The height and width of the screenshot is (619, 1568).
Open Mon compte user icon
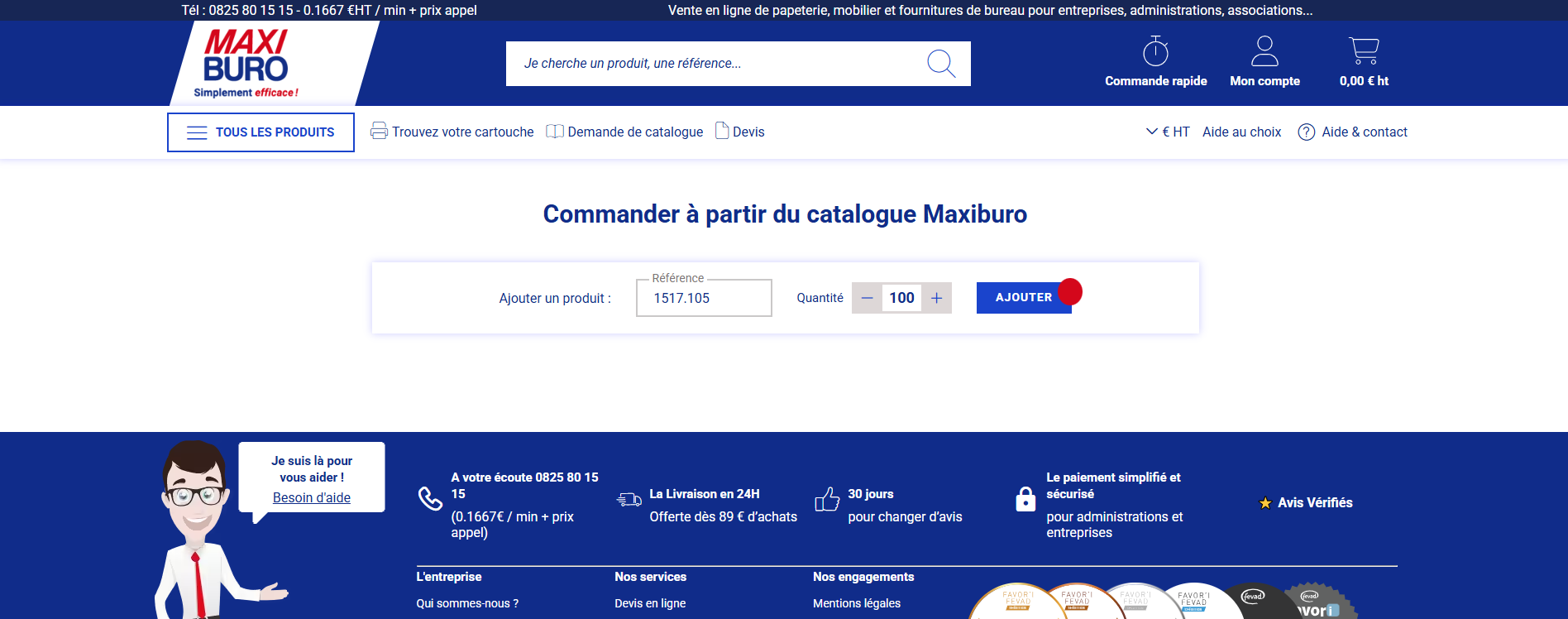pos(1264,51)
